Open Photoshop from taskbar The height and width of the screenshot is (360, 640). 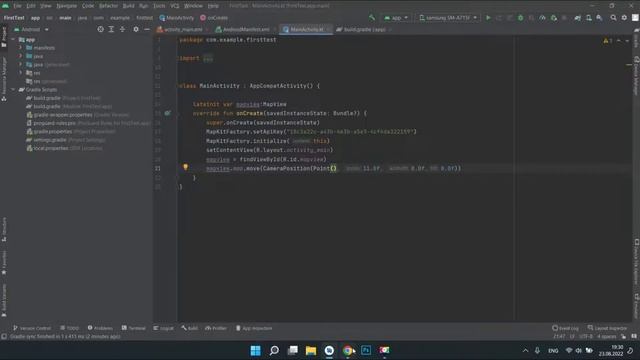366,350
